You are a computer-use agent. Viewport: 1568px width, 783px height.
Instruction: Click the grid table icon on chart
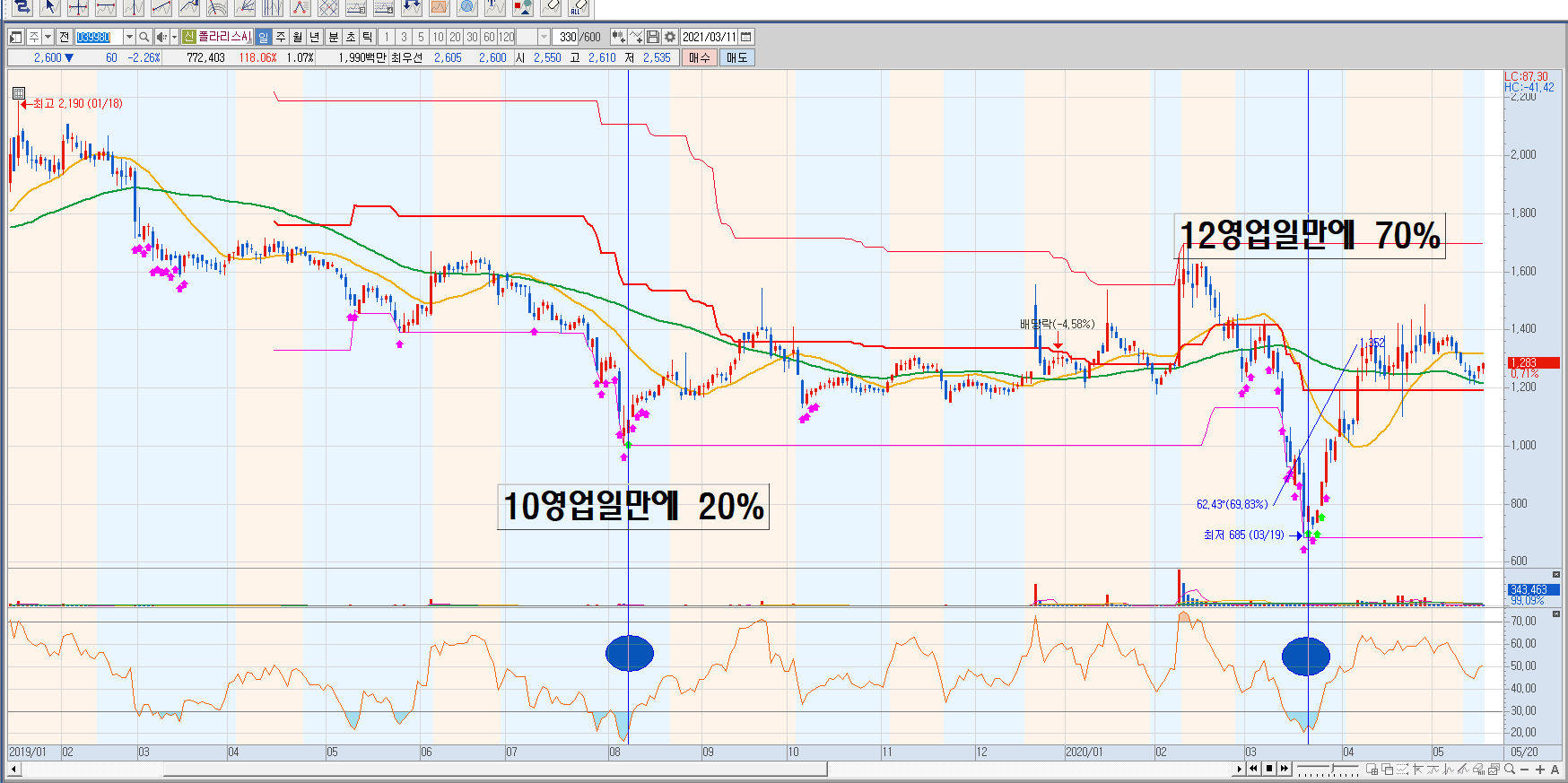[x=19, y=93]
